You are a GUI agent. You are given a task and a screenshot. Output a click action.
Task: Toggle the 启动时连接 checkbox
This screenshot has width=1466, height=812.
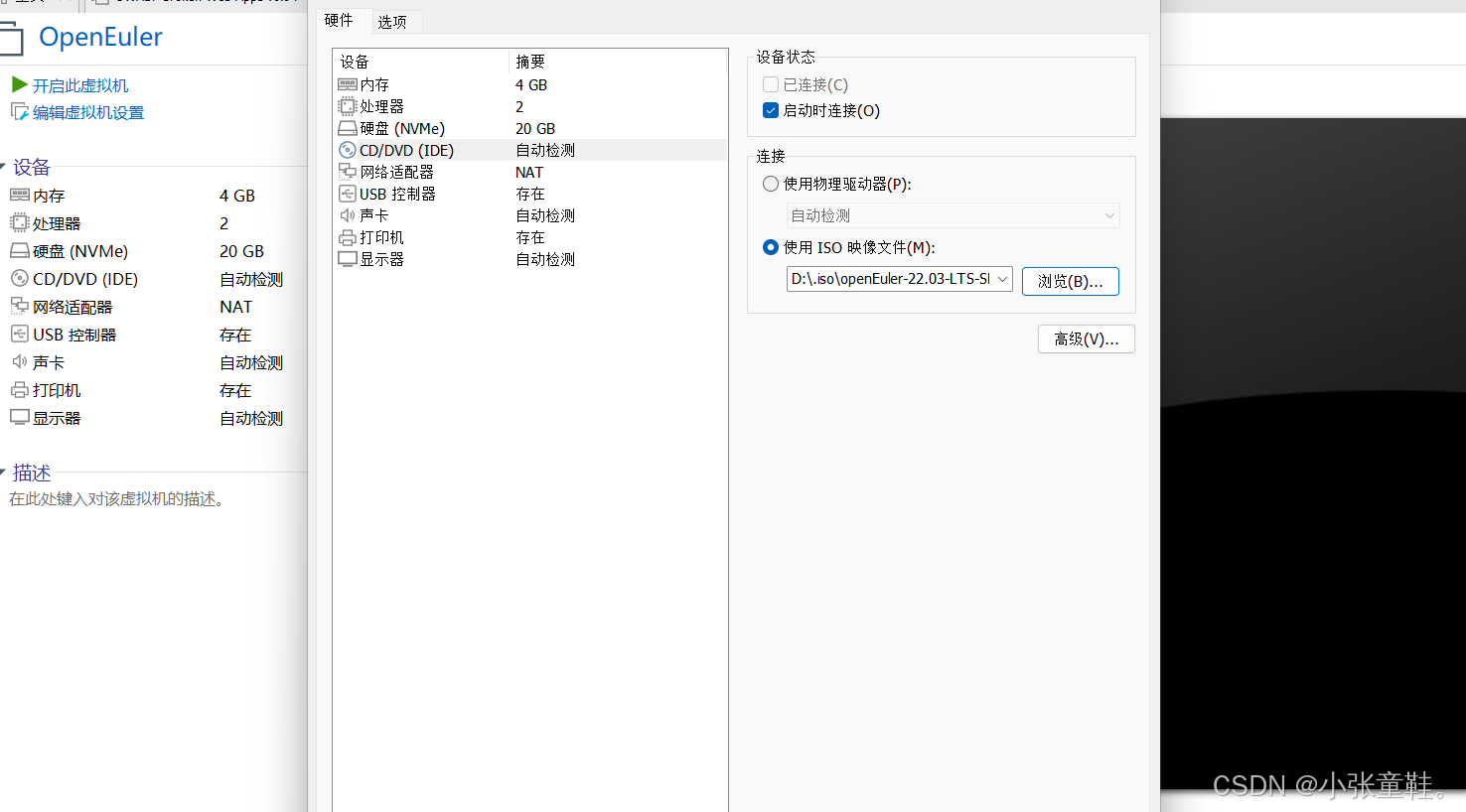click(771, 110)
